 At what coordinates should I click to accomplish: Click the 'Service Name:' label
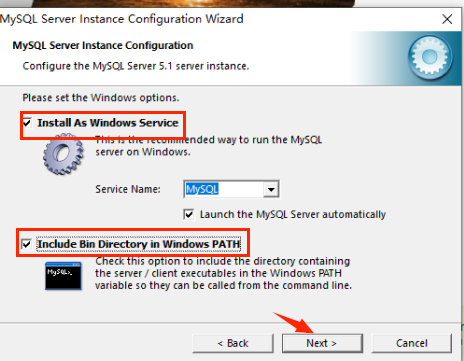coord(128,189)
